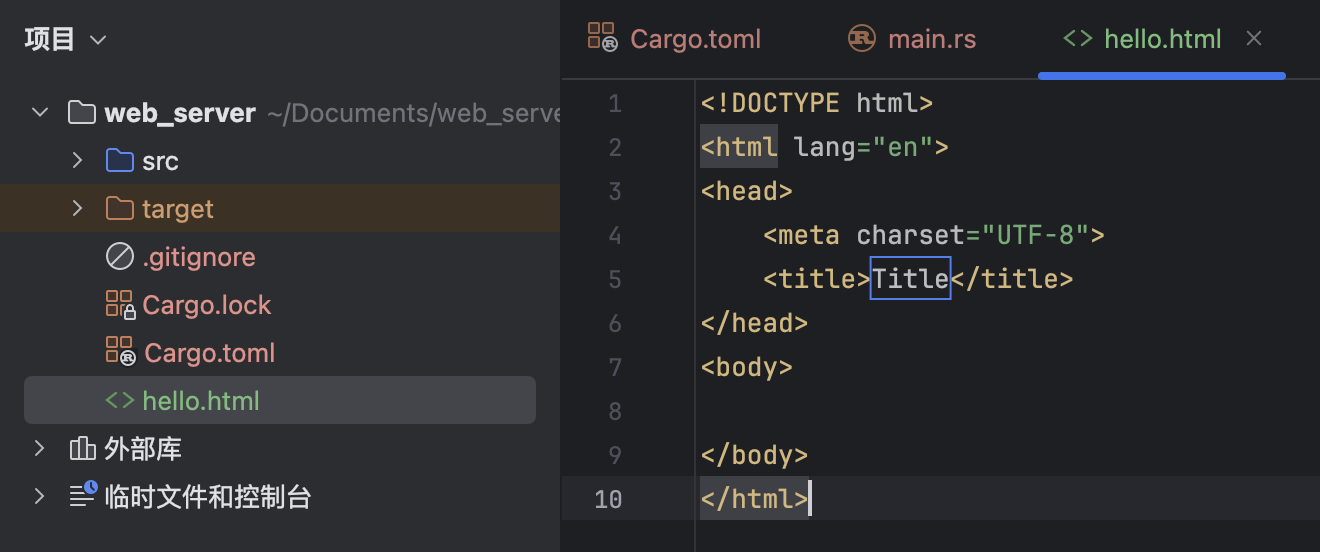Image resolution: width=1320 pixels, height=552 pixels.
Task: Click the Cargo.lock file icon
Action: point(119,304)
